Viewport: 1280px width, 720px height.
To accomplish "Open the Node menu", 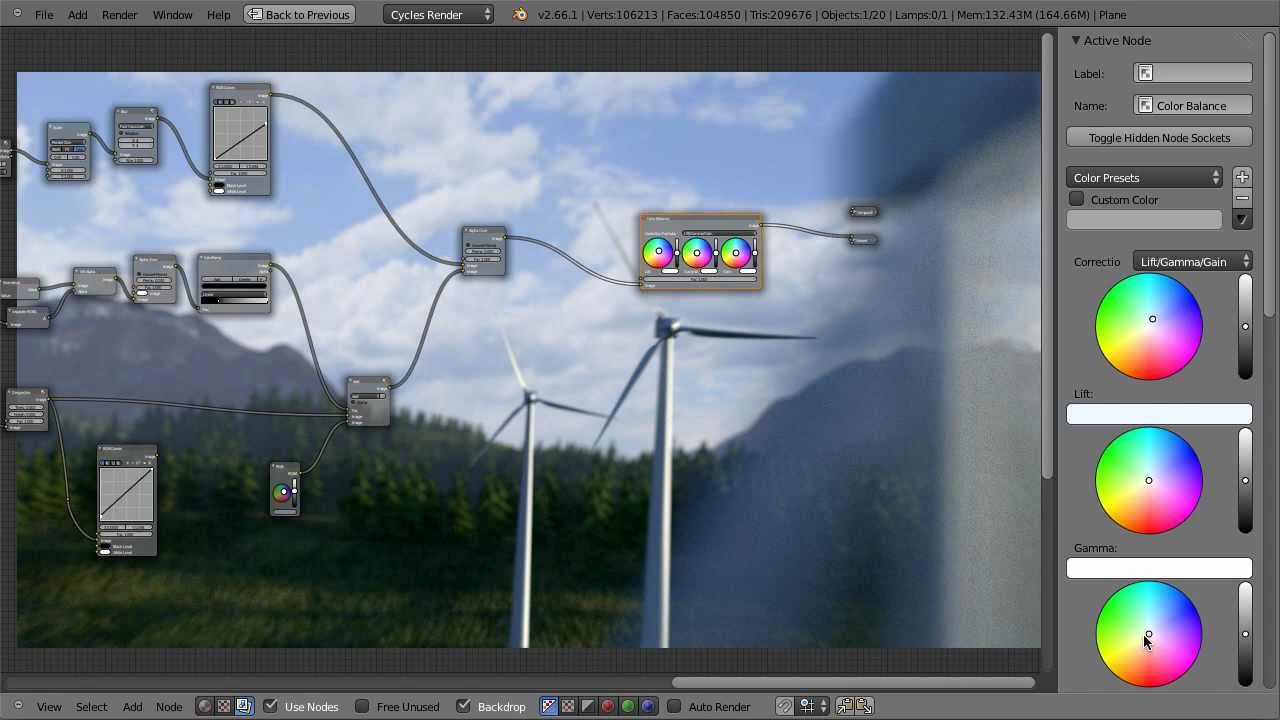I will [x=169, y=706].
